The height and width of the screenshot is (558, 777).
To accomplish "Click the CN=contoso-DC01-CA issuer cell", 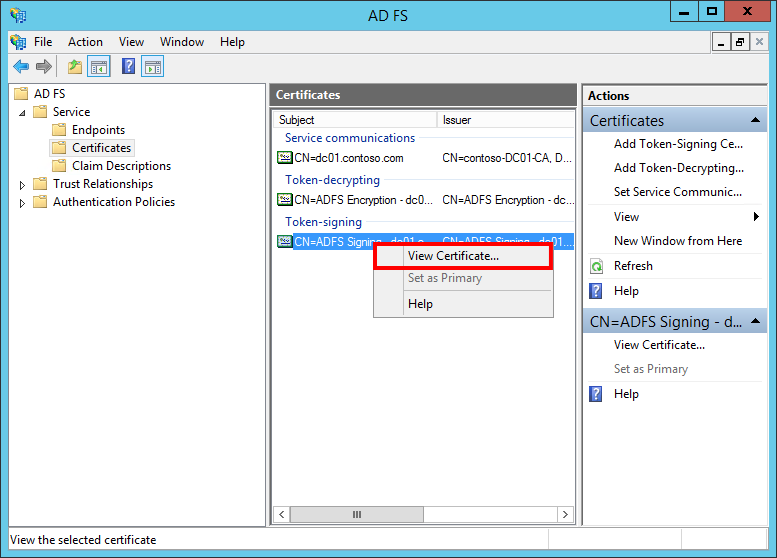I will (x=507, y=158).
